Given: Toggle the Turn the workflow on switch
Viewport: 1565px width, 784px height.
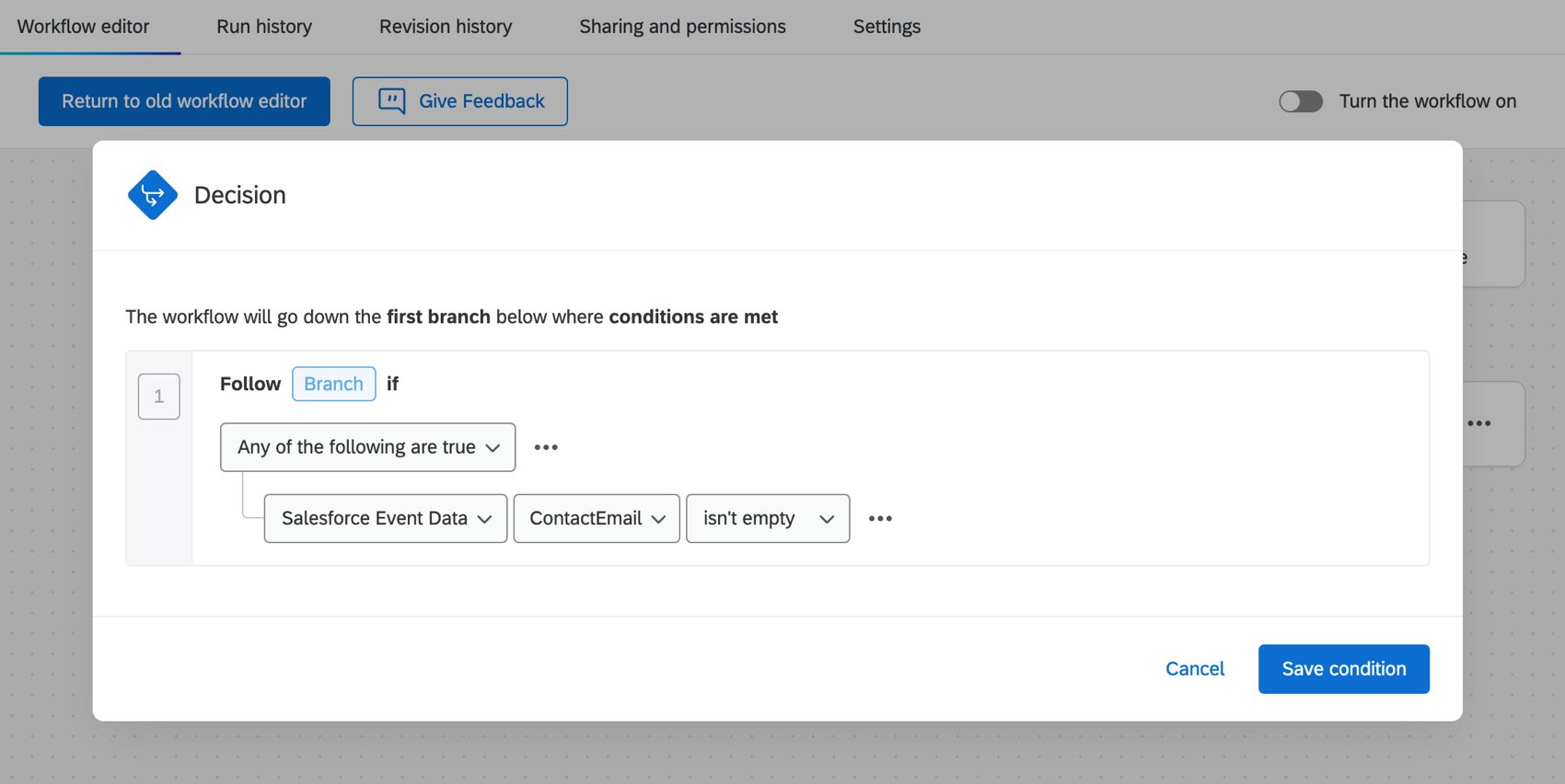Looking at the screenshot, I should pyautogui.click(x=1300, y=101).
